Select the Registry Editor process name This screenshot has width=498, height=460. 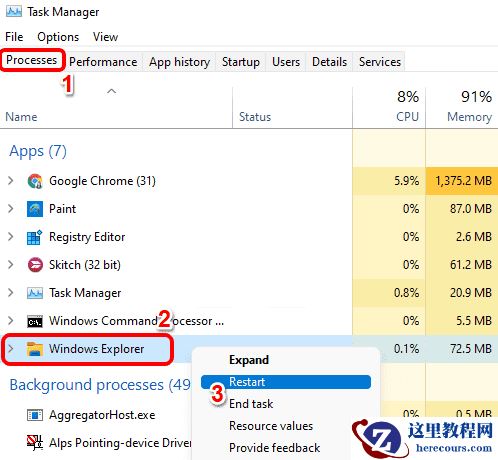tap(87, 237)
